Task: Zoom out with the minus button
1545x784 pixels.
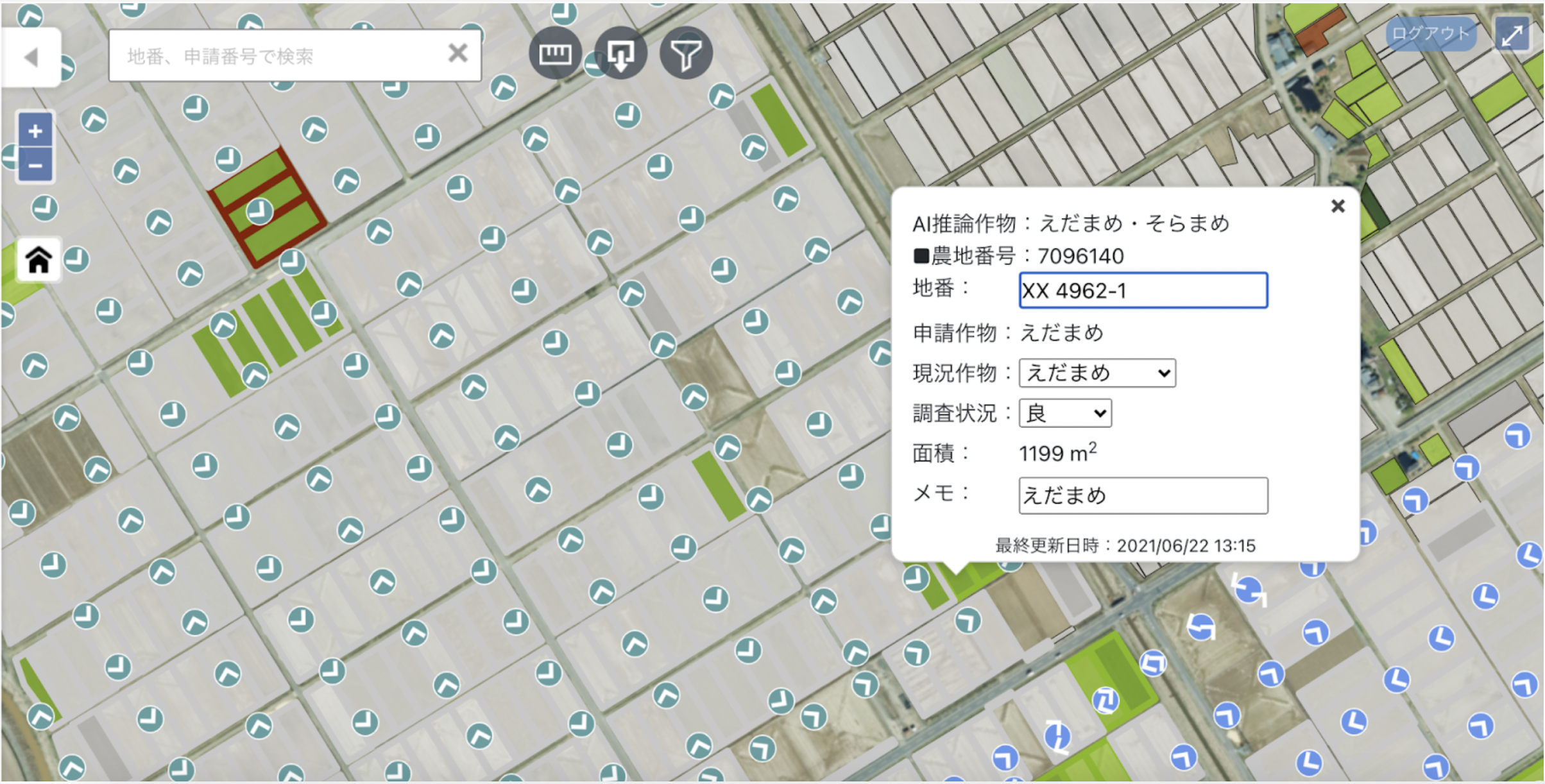Action: click(x=35, y=166)
